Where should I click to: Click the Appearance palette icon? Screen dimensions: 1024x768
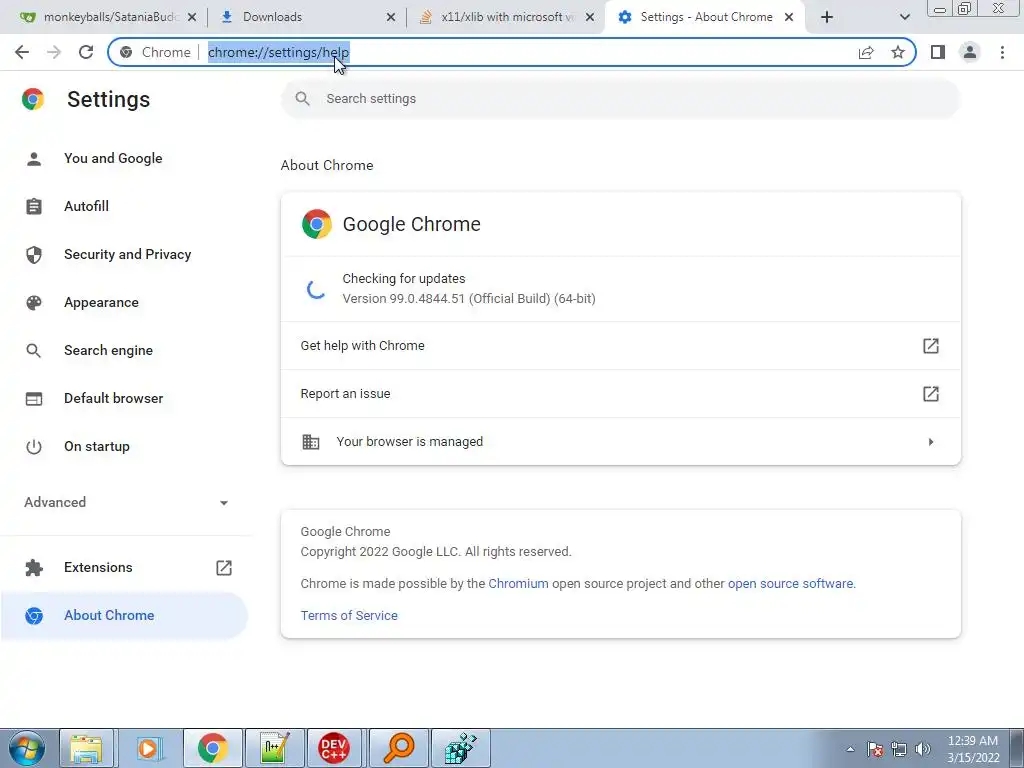[x=34, y=302]
